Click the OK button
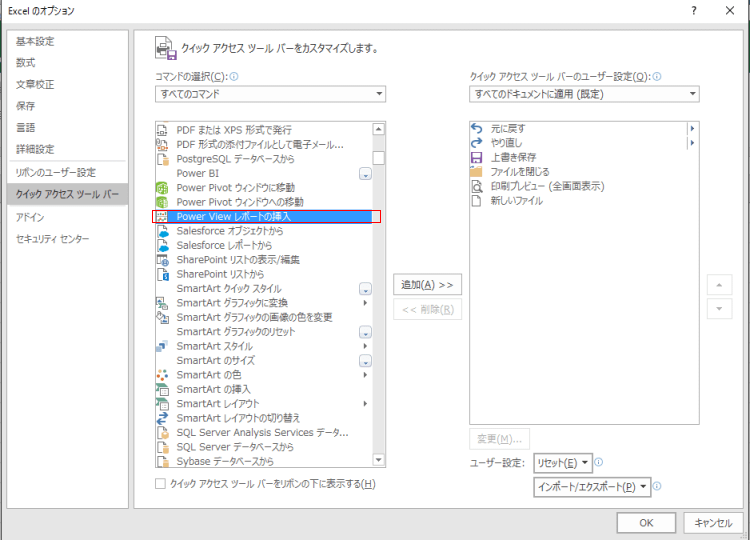The height and width of the screenshot is (540, 750). pyautogui.click(x=646, y=523)
